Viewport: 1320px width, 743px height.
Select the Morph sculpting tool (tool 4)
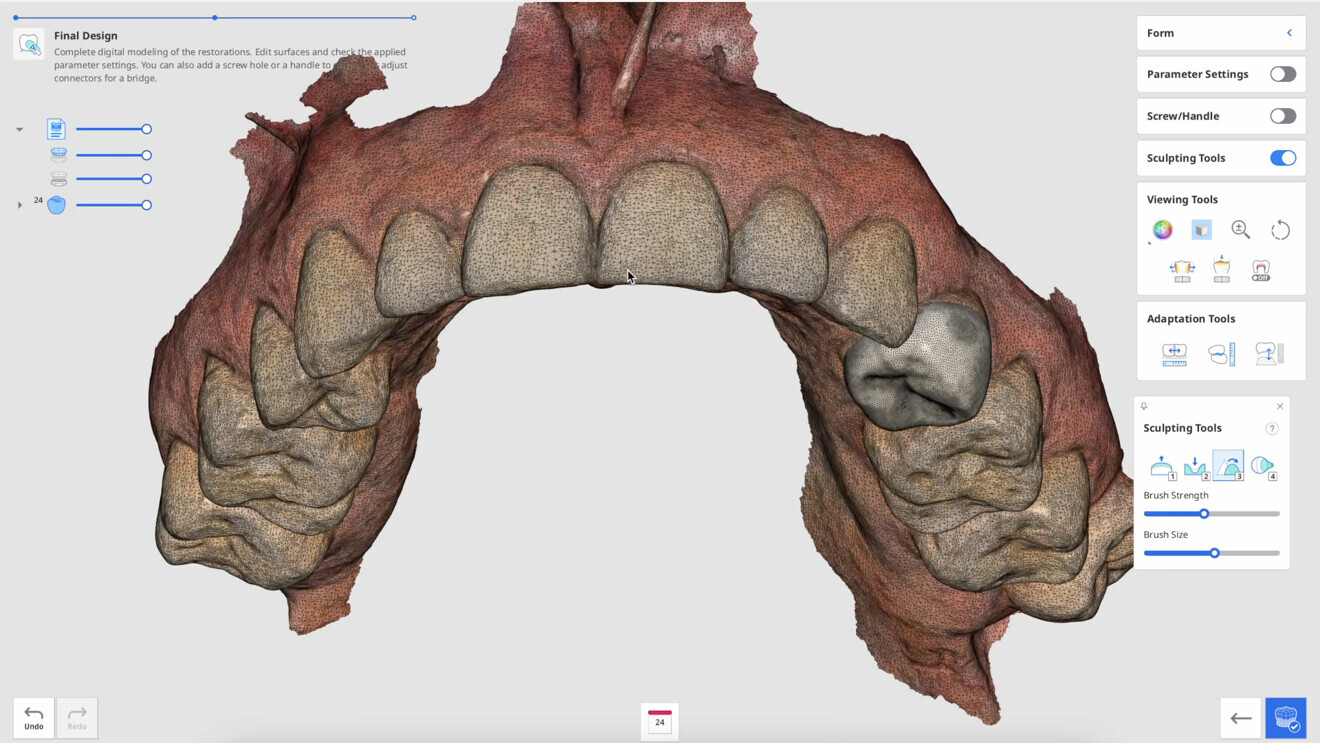(x=1263, y=466)
